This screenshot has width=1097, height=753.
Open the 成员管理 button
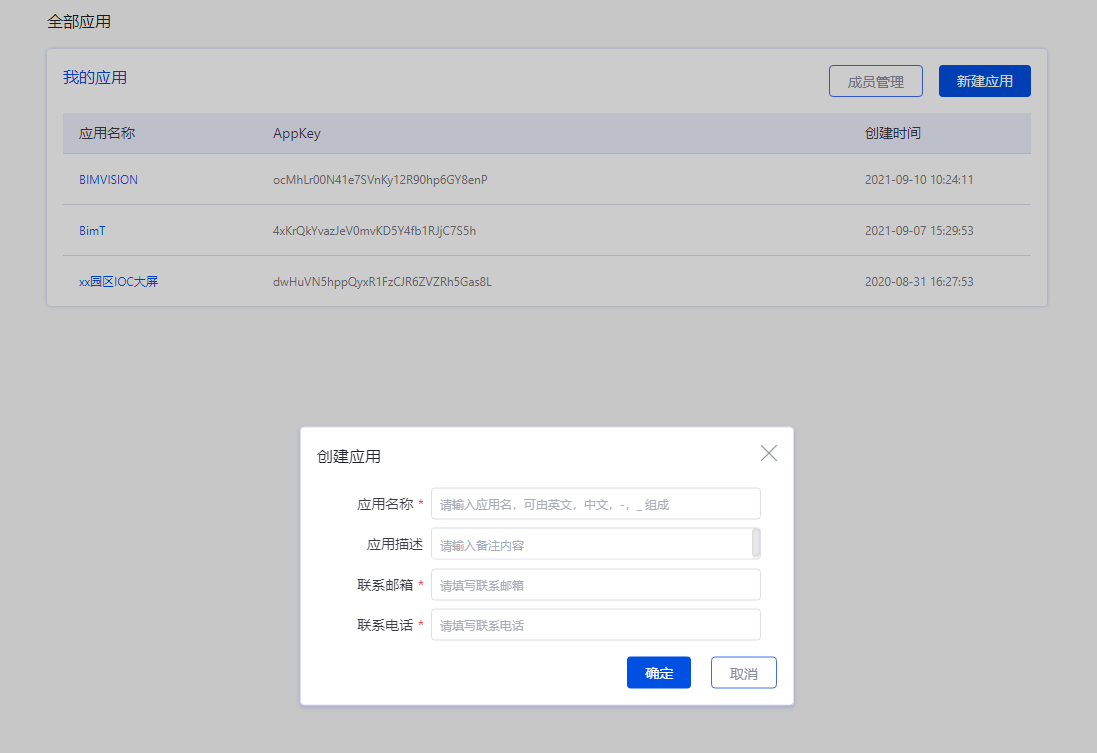875,82
